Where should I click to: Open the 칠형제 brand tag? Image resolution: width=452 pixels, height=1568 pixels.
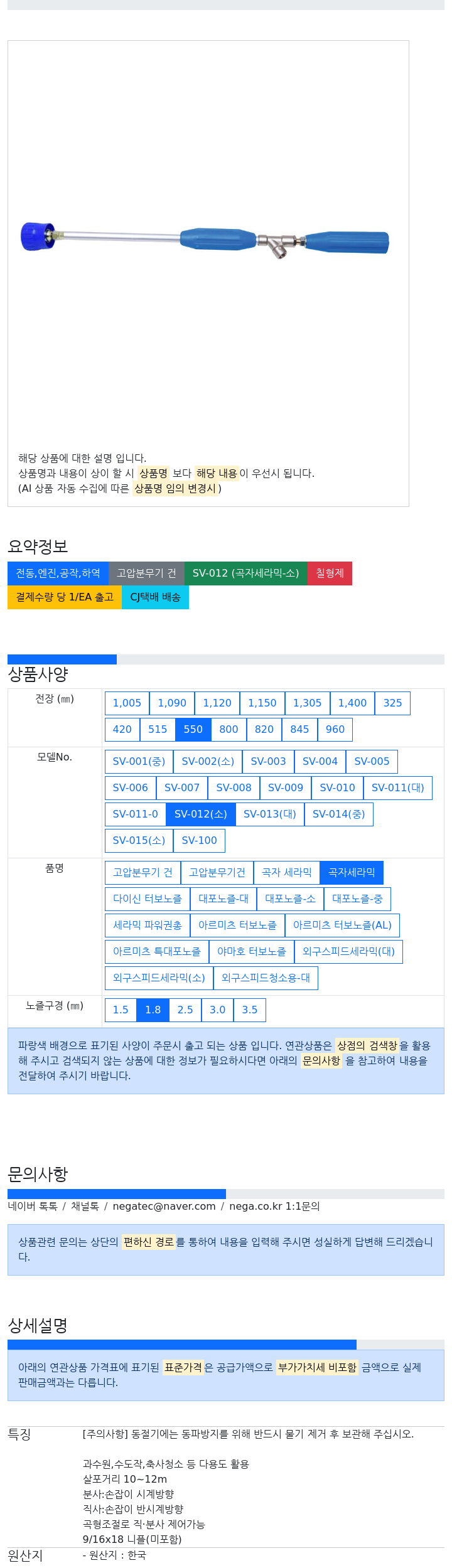point(330,573)
